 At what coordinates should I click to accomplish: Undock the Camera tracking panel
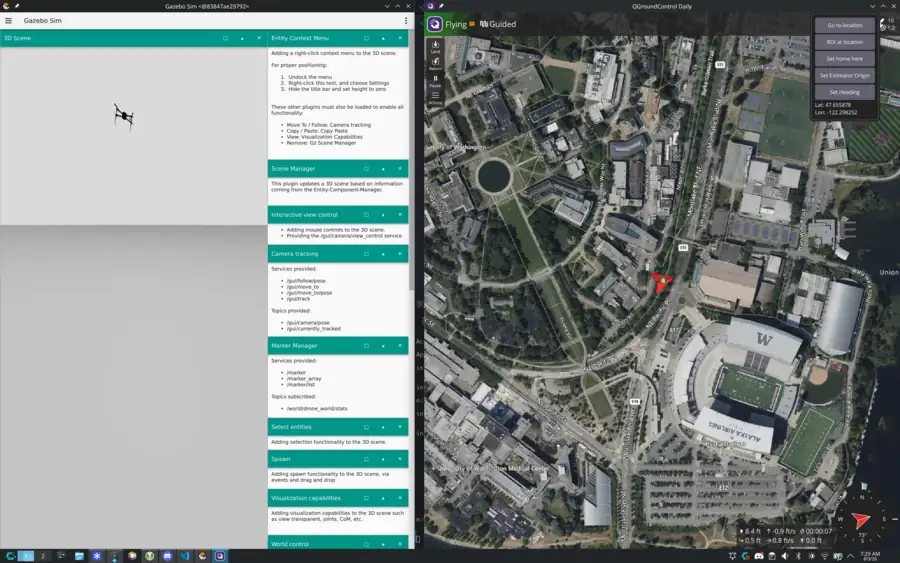(x=366, y=254)
